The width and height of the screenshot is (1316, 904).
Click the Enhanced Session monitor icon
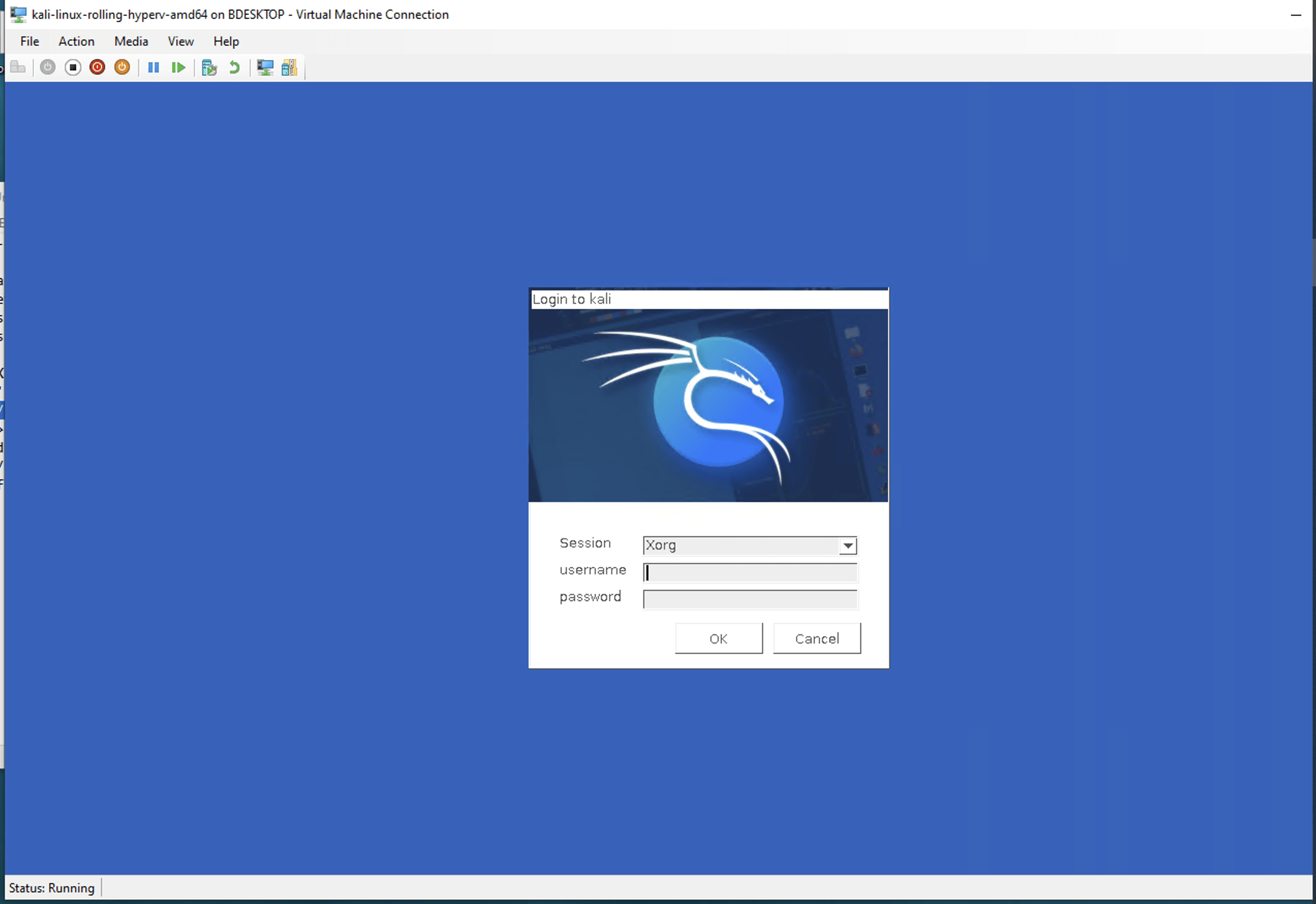coord(265,67)
